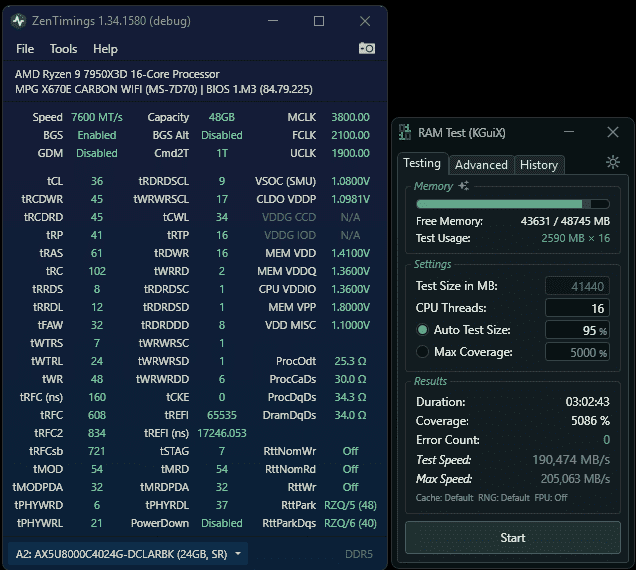
Task: Click the Test Size in MB field
Action: [x=577, y=286]
